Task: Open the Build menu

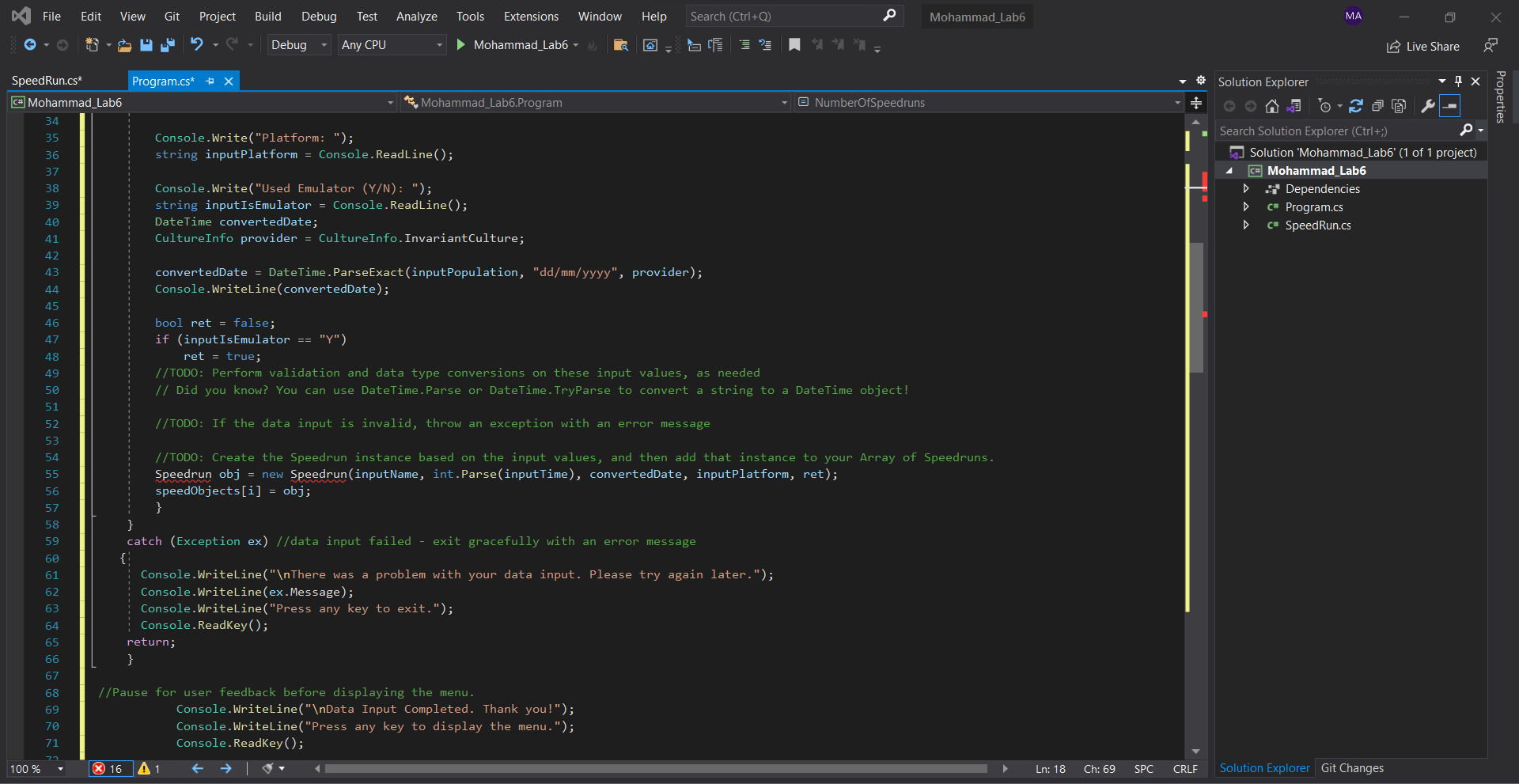Action: [x=267, y=17]
